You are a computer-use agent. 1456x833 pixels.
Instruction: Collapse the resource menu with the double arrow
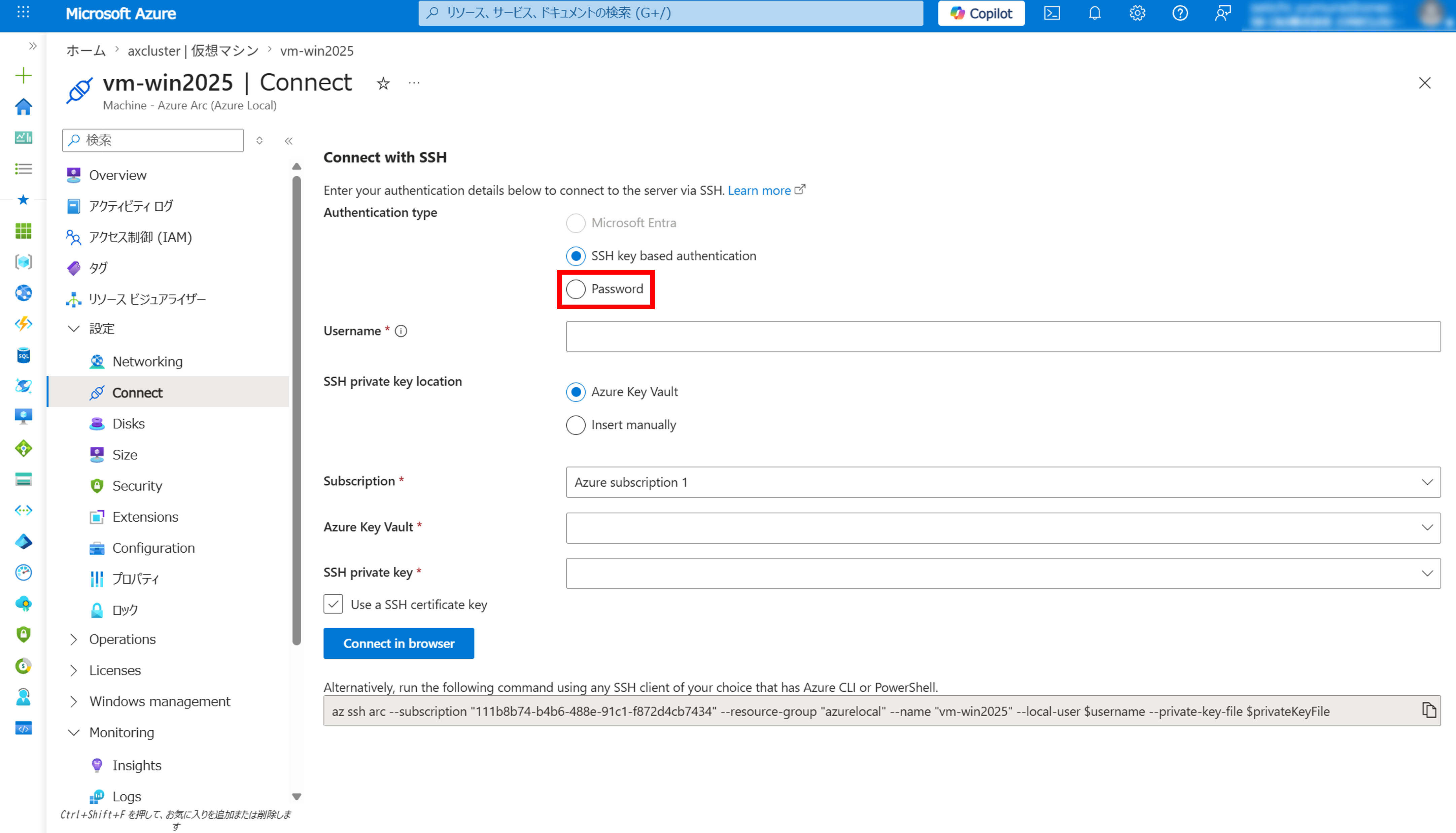pyautogui.click(x=289, y=141)
